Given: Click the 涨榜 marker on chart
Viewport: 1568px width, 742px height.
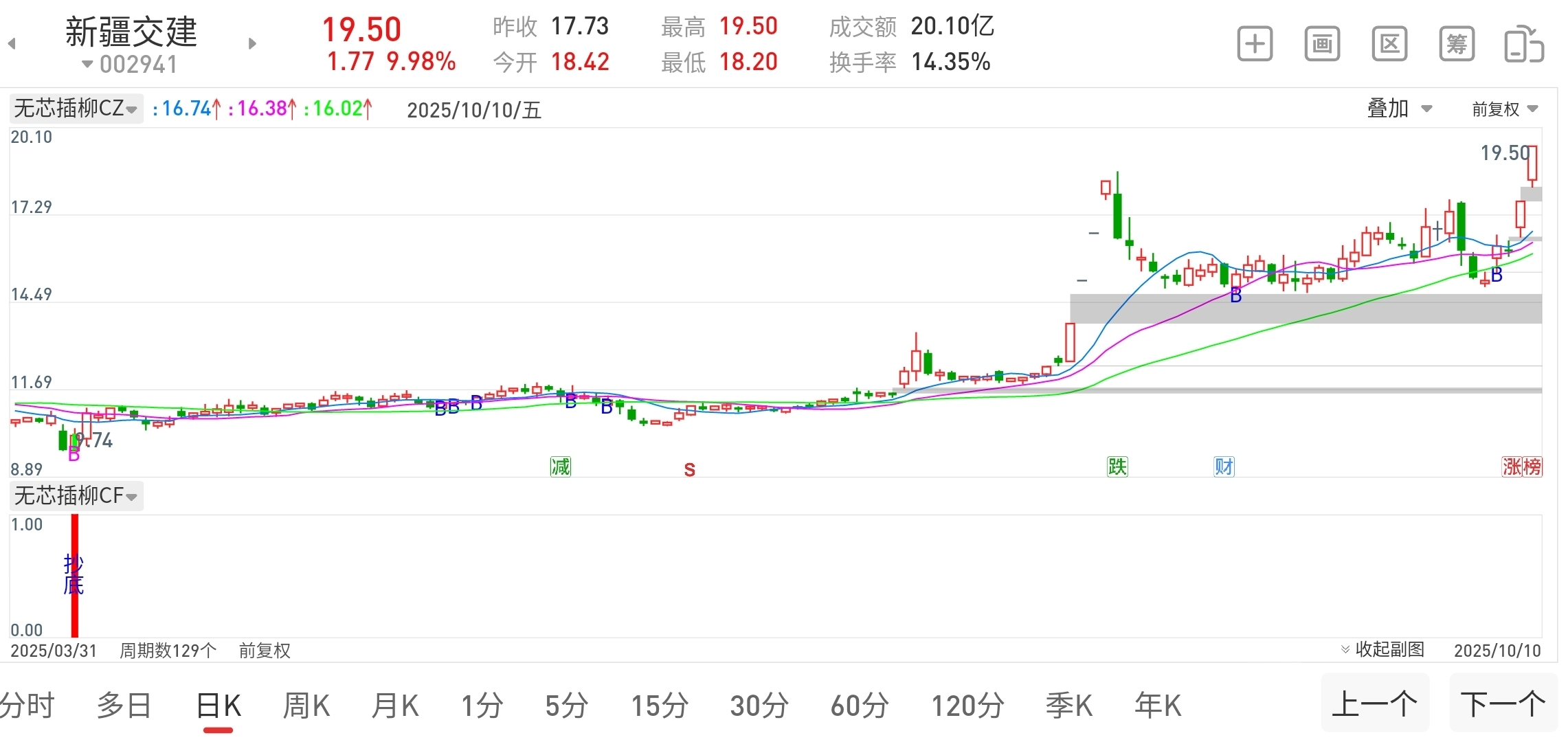Looking at the screenshot, I should [x=1521, y=467].
